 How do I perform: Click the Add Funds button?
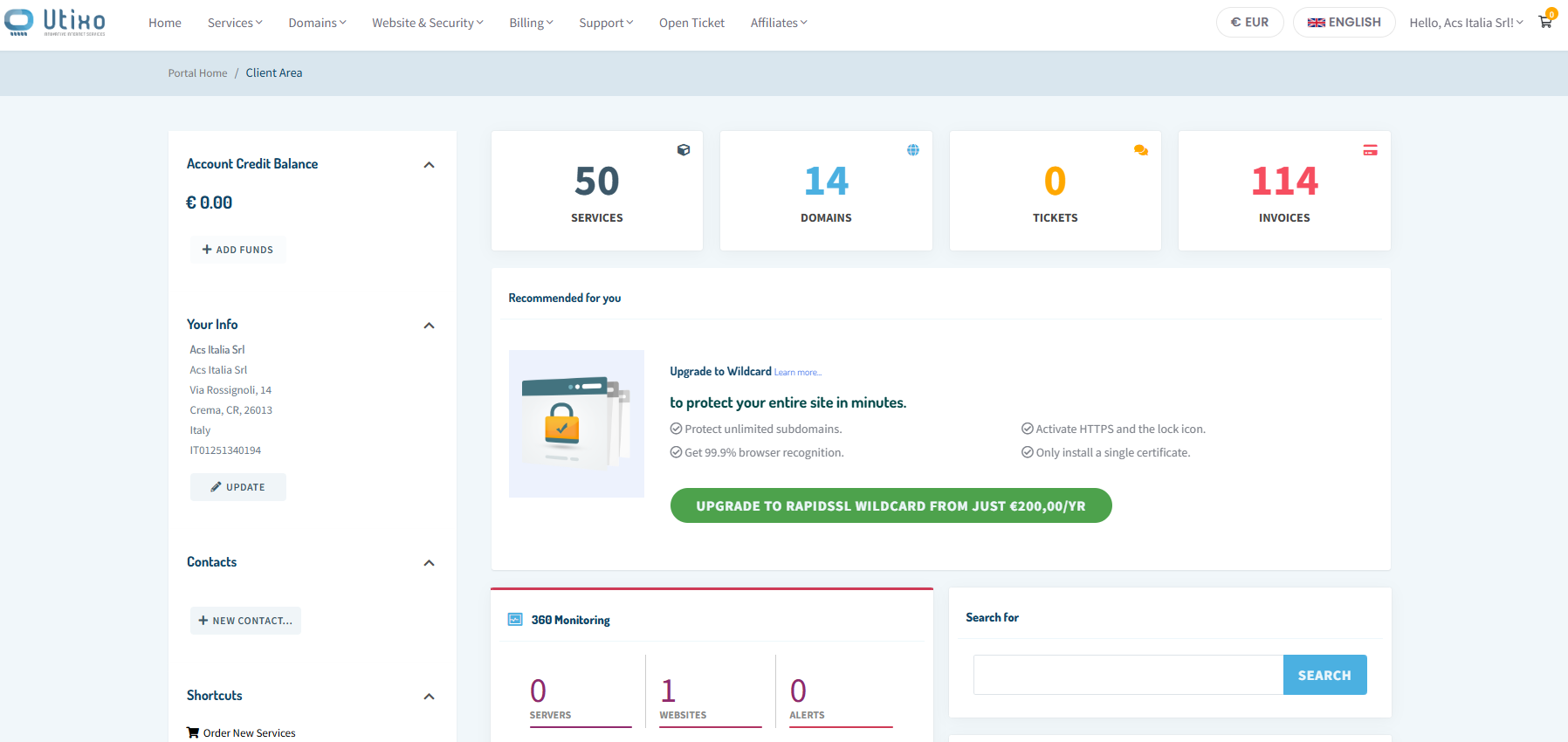point(237,250)
